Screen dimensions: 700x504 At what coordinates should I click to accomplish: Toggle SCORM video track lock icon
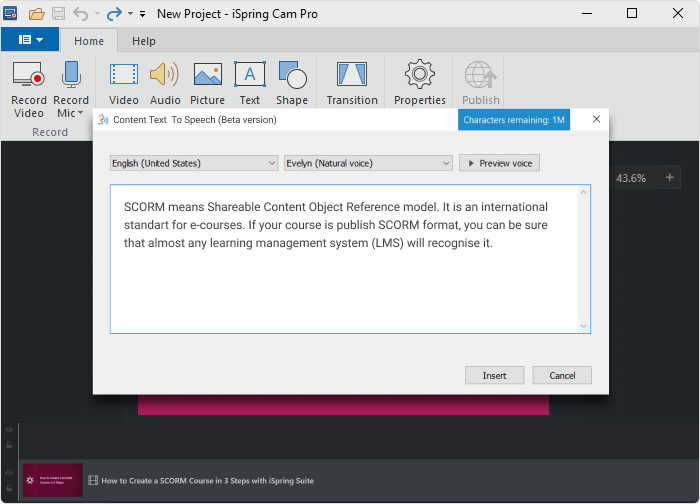tap(9, 487)
